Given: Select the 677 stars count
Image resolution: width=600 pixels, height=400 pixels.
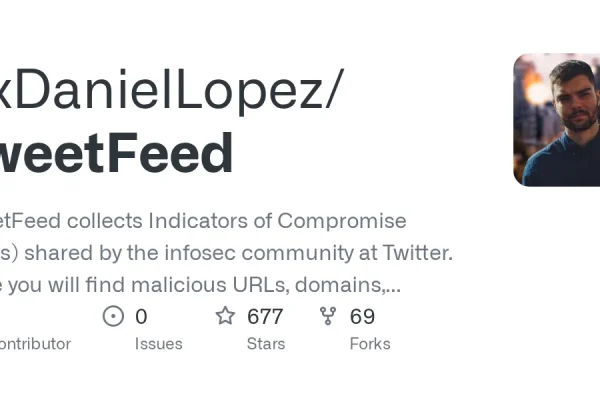Looking at the screenshot, I should pyautogui.click(x=265, y=317).
